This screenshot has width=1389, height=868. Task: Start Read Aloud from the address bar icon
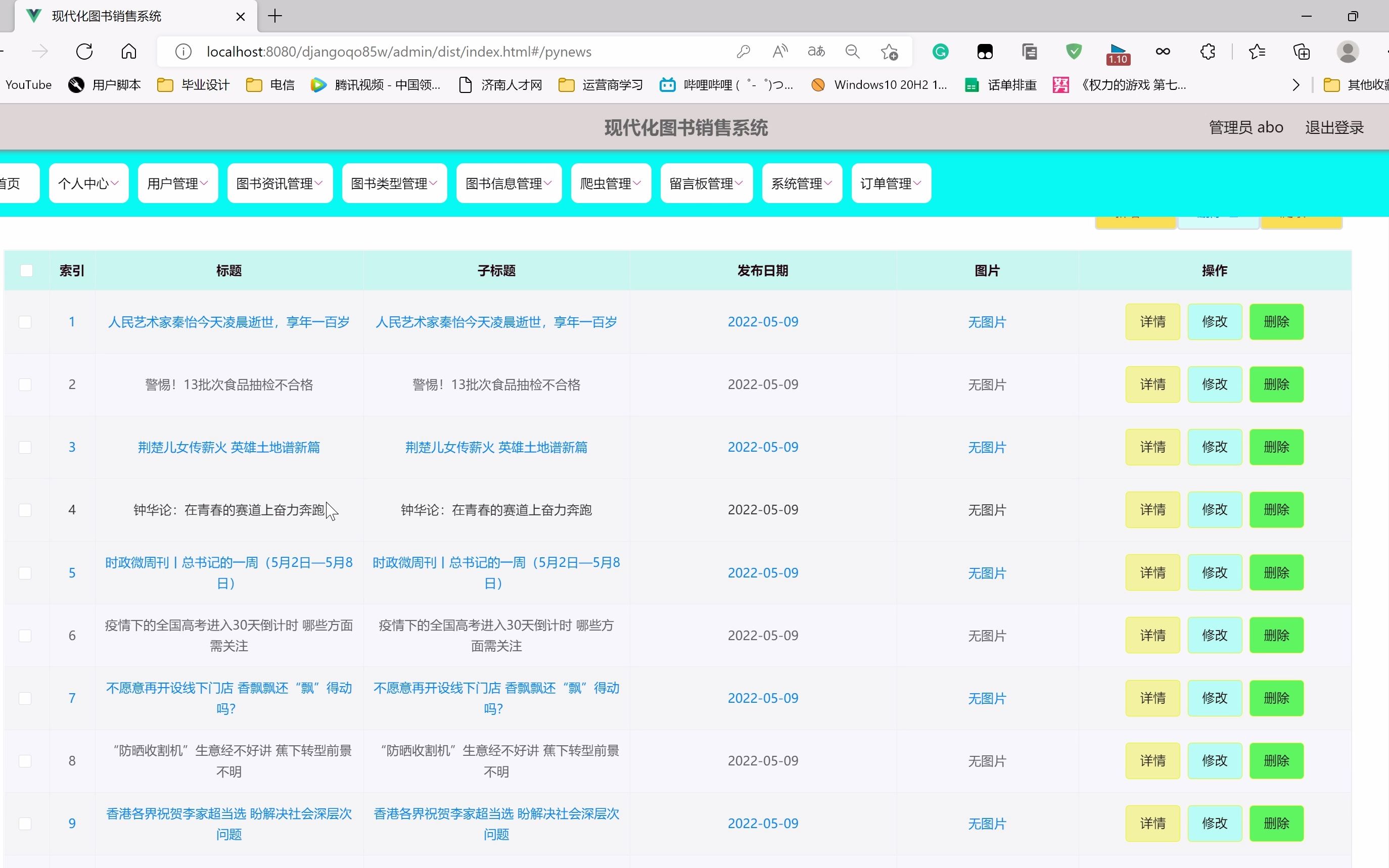(779, 51)
